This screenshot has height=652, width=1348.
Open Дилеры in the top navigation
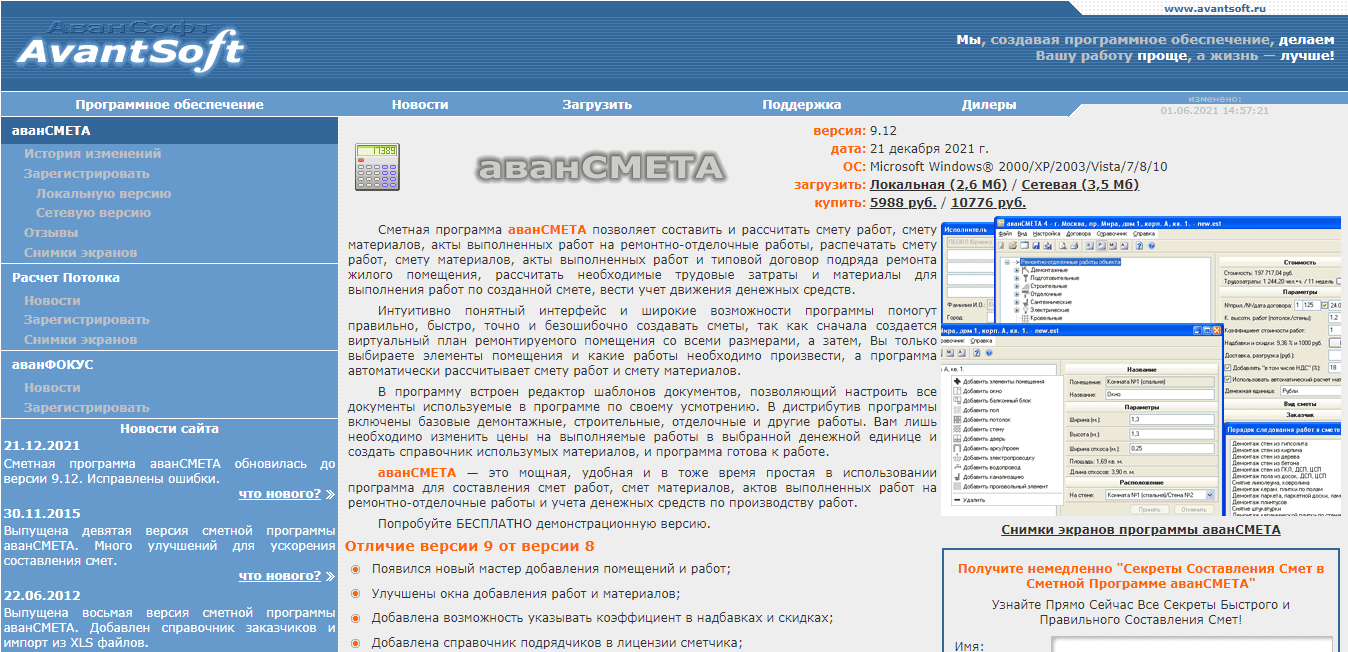(x=989, y=104)
